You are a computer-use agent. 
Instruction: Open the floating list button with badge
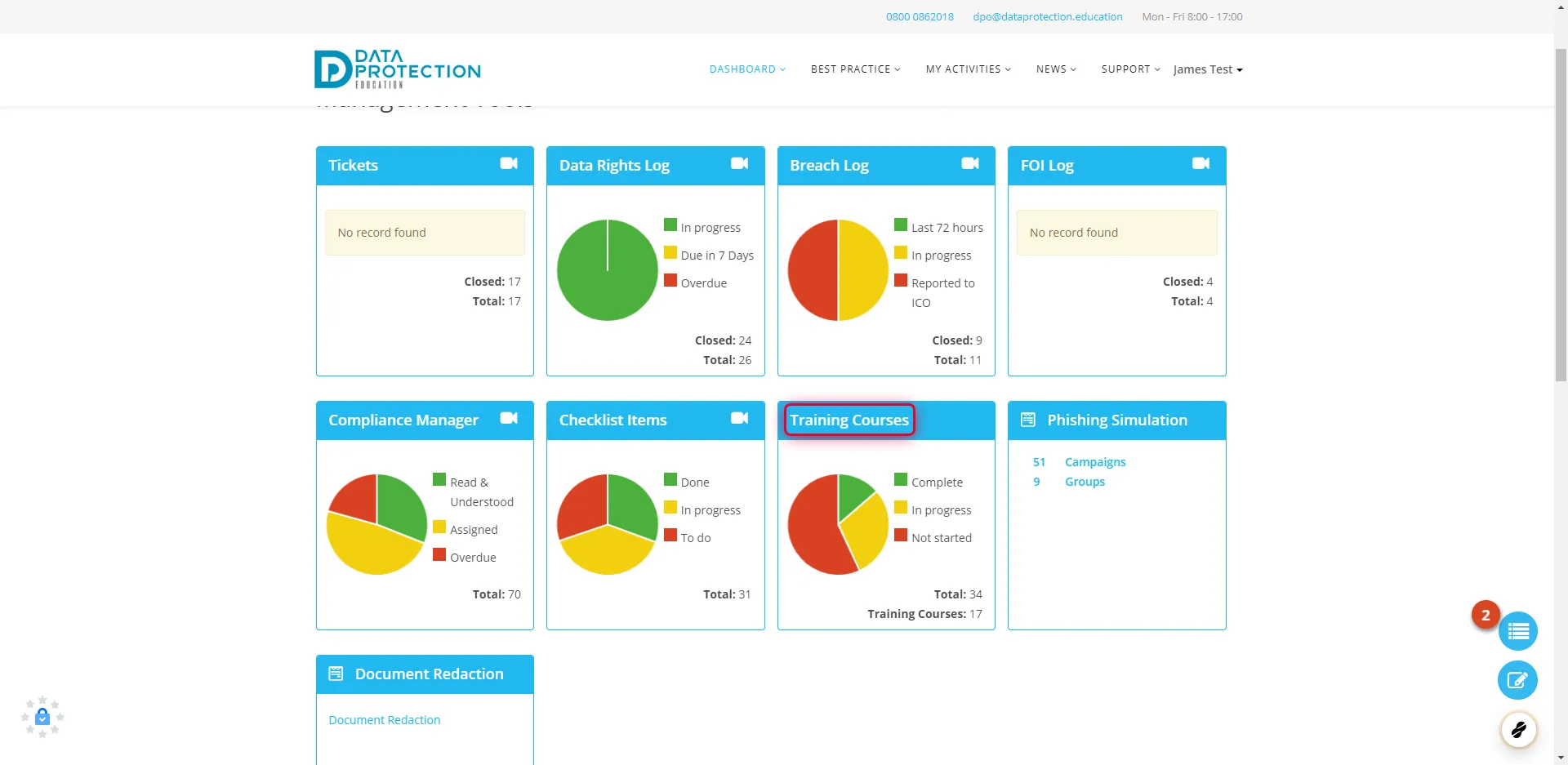[x=1518, y=631]
